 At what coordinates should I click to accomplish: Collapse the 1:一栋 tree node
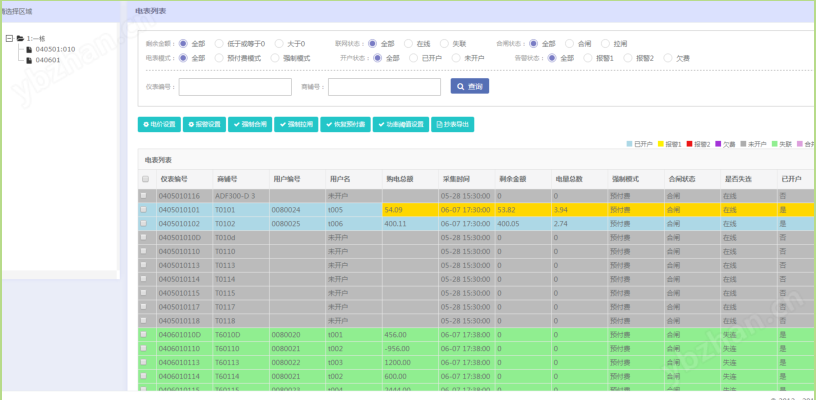(9, 38)
